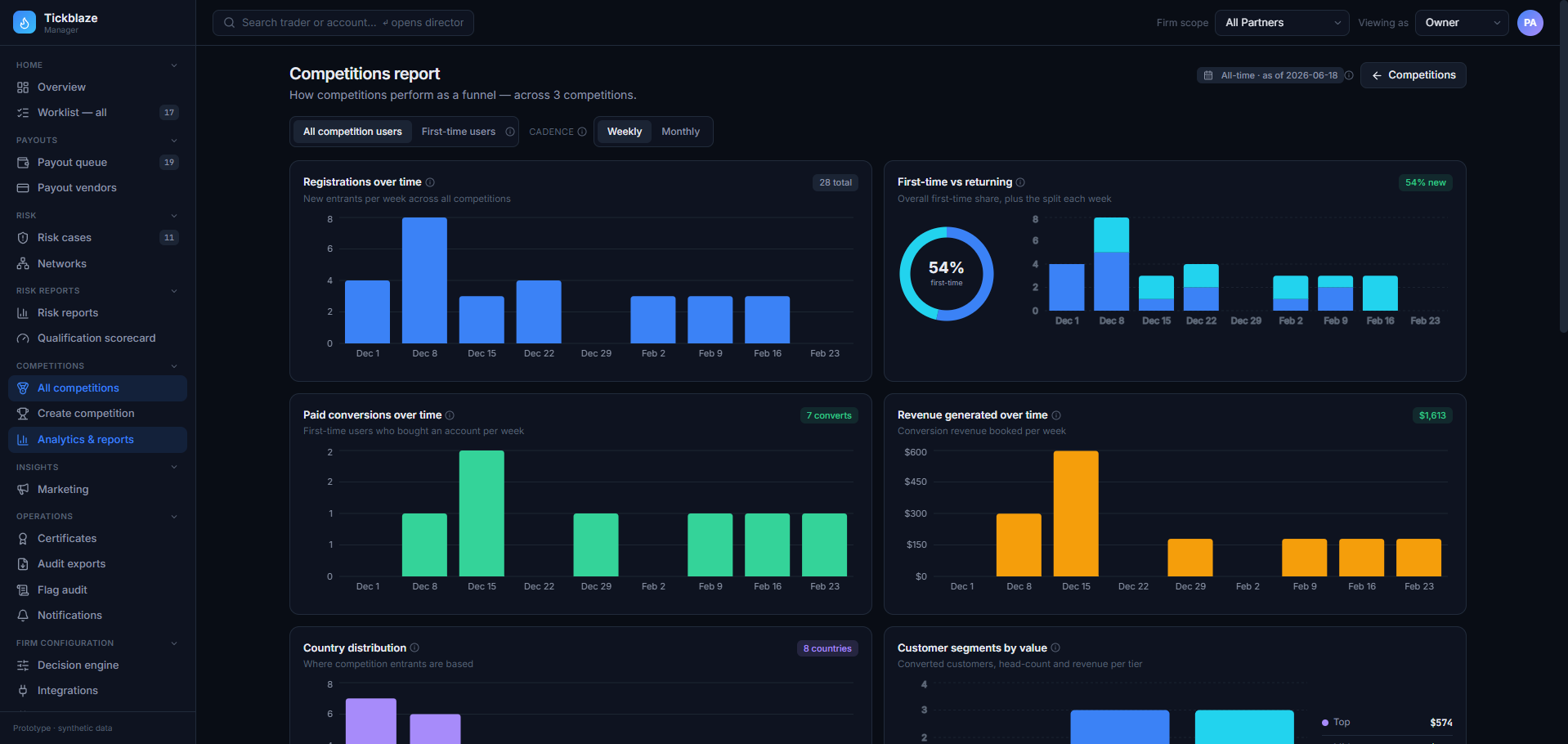Click info icon next to Registrations over time

[430, 182]
